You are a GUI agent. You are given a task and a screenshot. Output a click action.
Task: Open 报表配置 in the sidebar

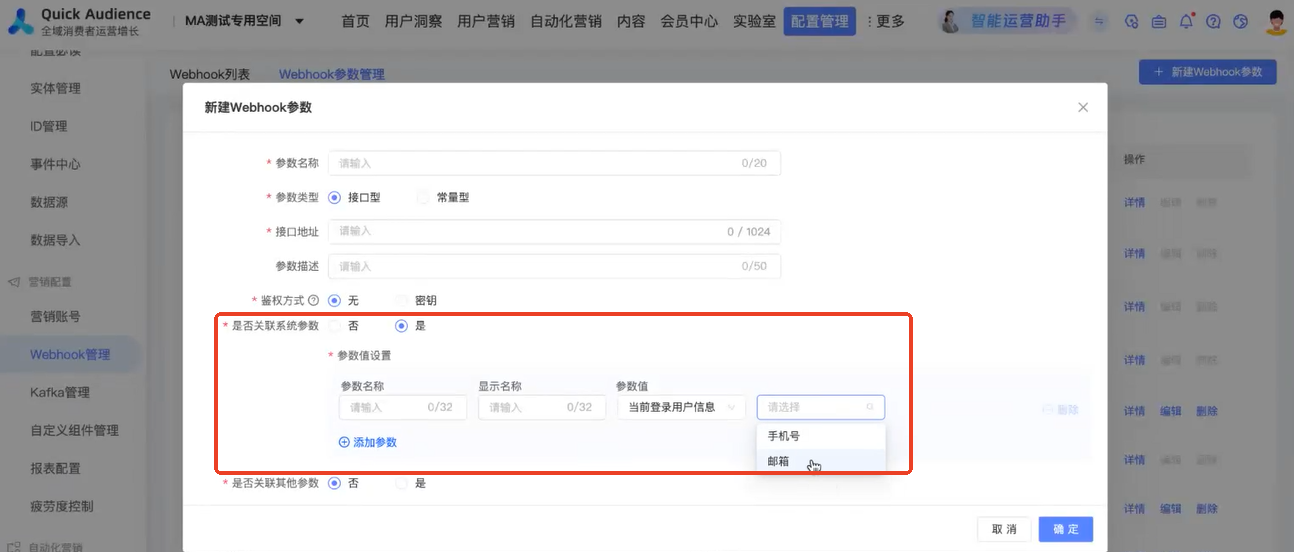pyautogui.click(x=55, y=468)
